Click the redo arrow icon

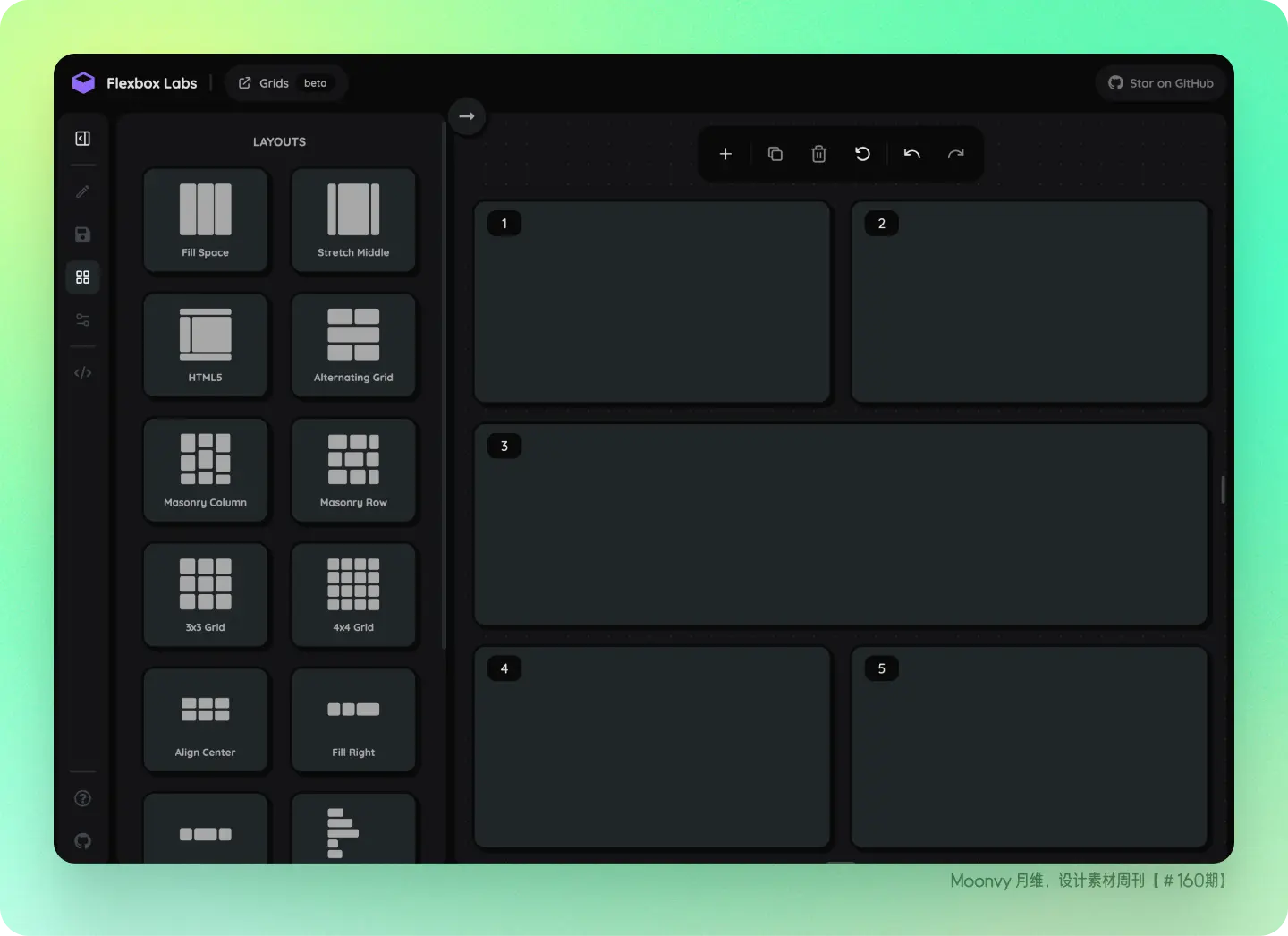(x=955, y=154)
